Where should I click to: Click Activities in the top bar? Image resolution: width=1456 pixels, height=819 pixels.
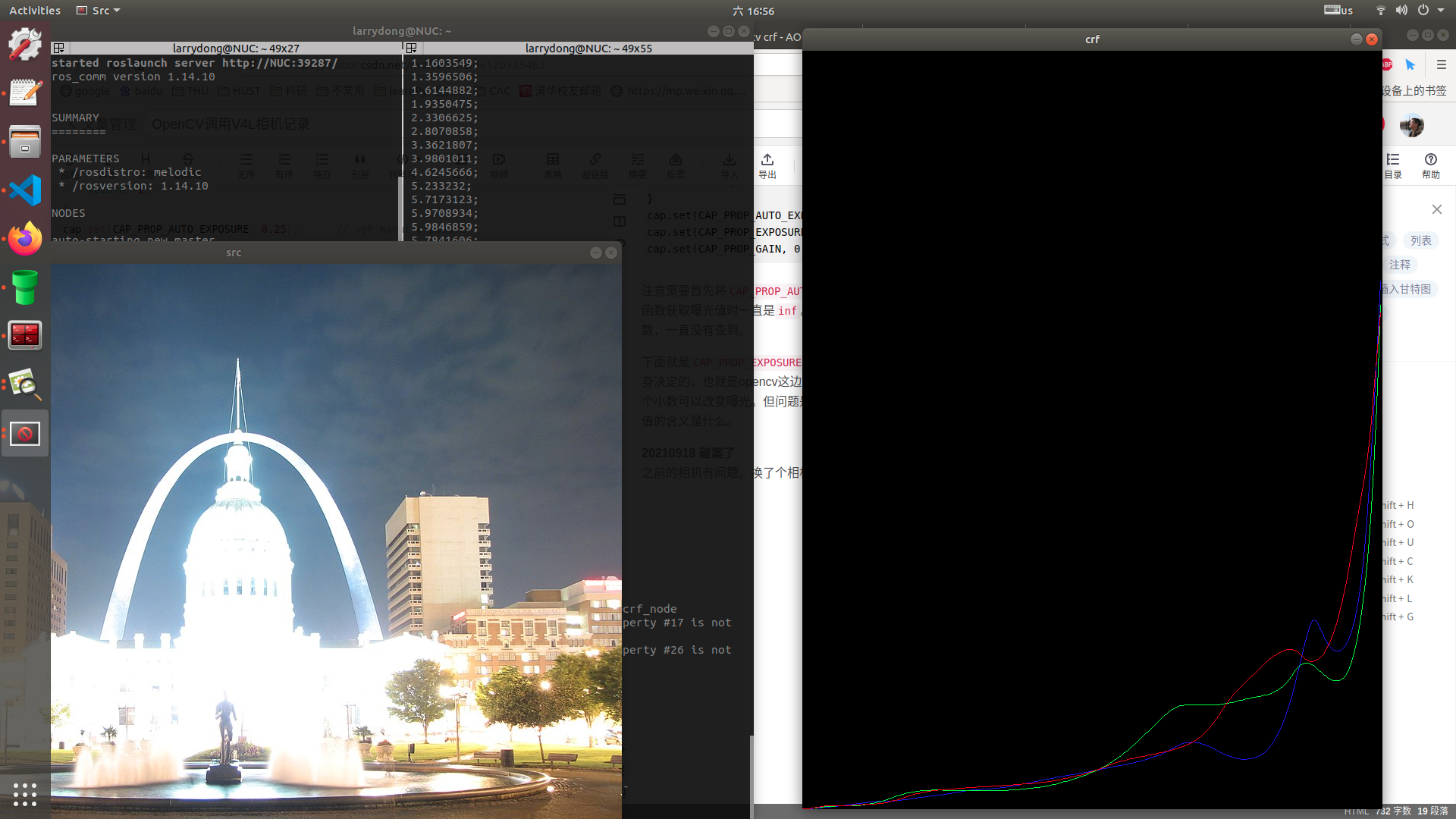[35, 11]
